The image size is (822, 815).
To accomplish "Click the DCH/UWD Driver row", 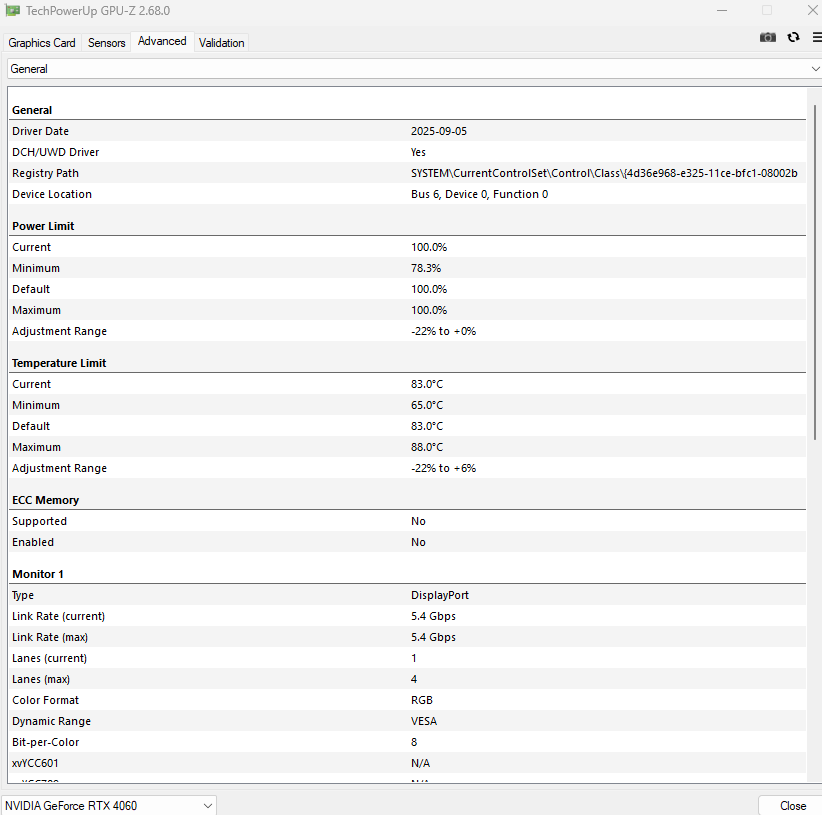I will [x=407, y=152].
